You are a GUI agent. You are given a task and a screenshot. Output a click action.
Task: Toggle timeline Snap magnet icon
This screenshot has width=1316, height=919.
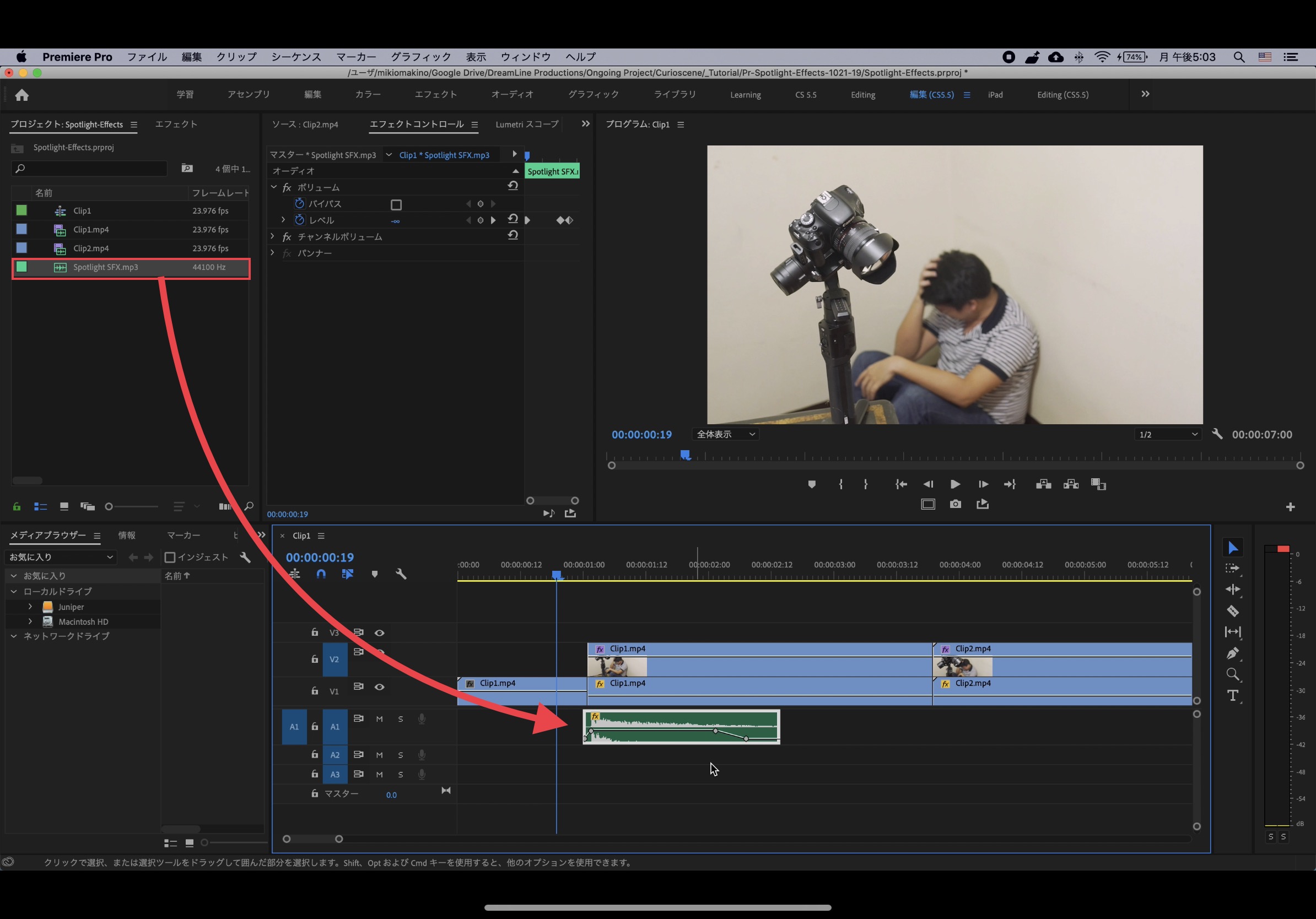(321, 574)
